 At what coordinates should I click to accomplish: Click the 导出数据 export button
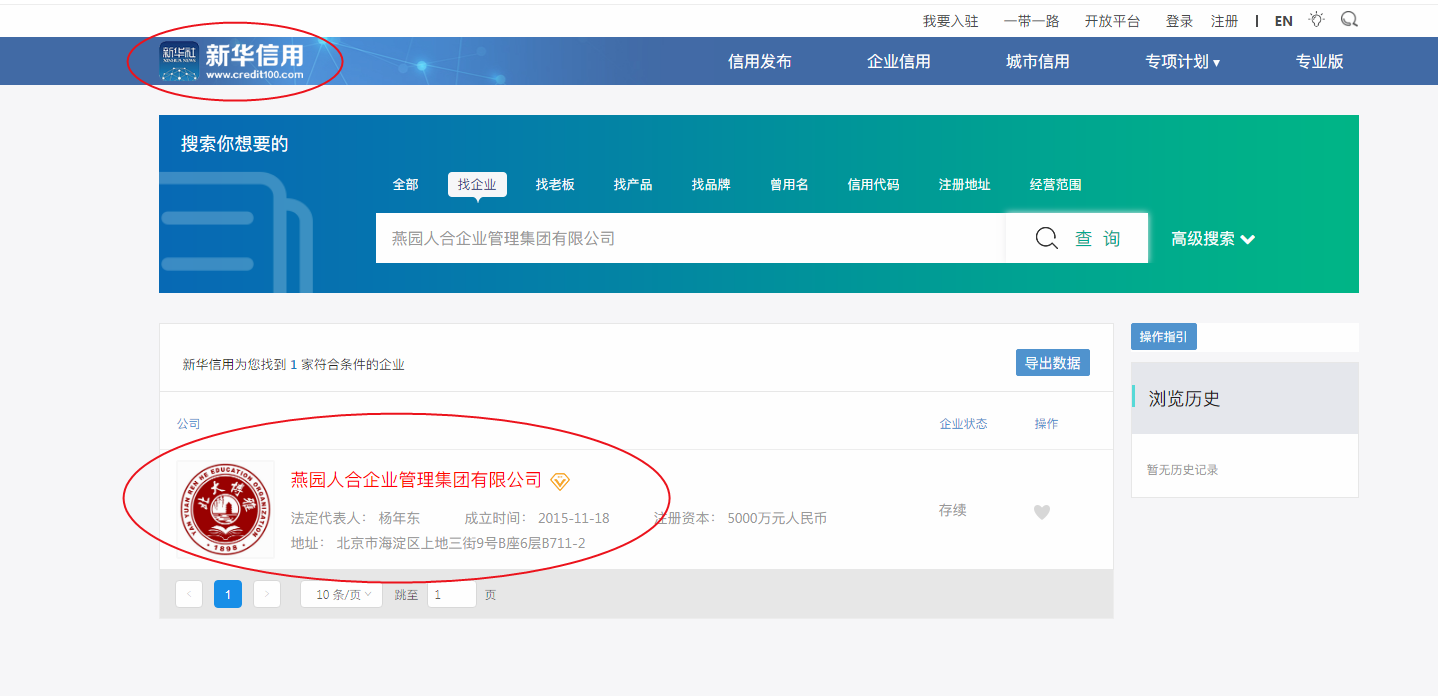pos(1053,363)
